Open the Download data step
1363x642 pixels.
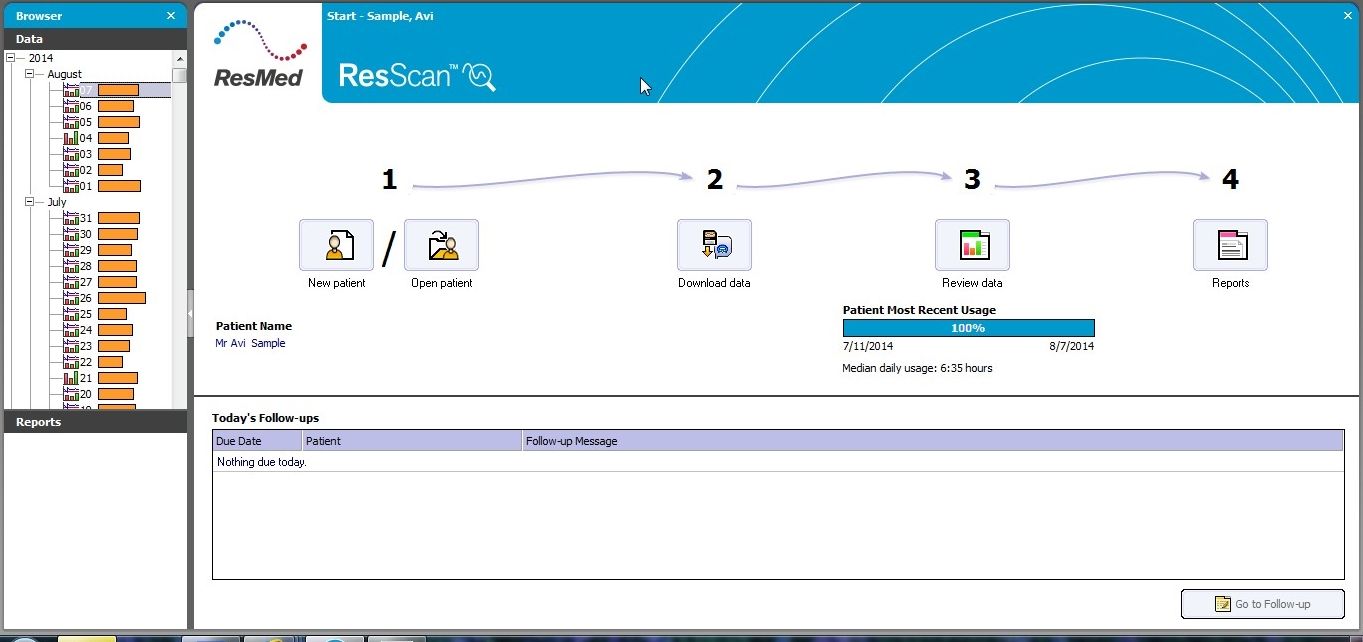coord(714,245)
